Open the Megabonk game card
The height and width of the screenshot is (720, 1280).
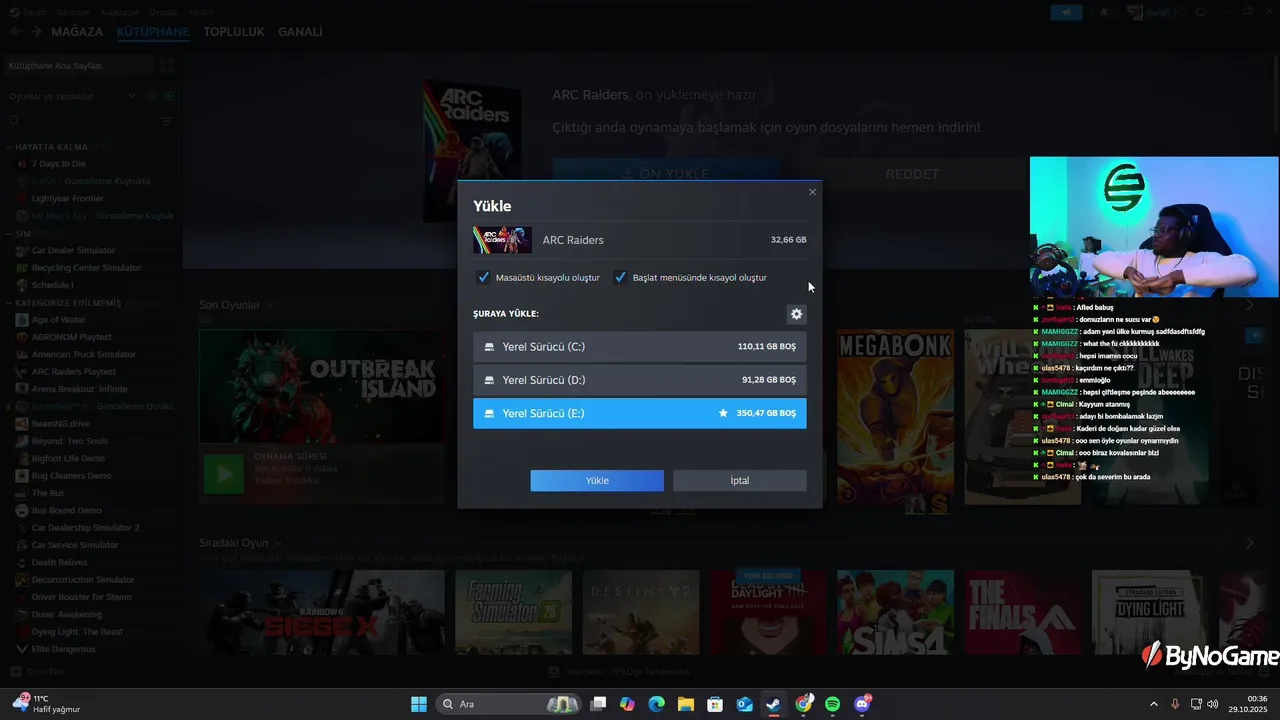pyautogui.click(x=895, y=417)
